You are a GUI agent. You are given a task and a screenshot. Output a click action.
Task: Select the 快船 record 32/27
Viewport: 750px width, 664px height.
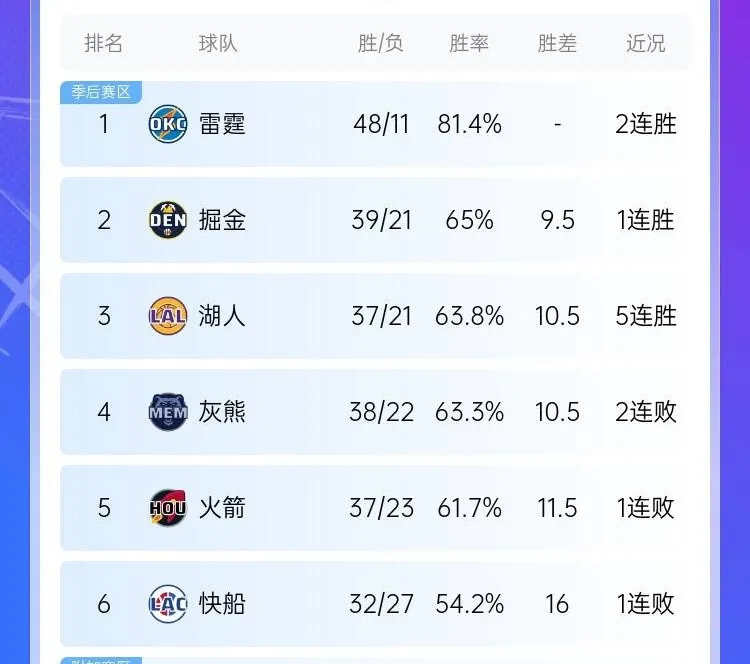coord(381,604)
